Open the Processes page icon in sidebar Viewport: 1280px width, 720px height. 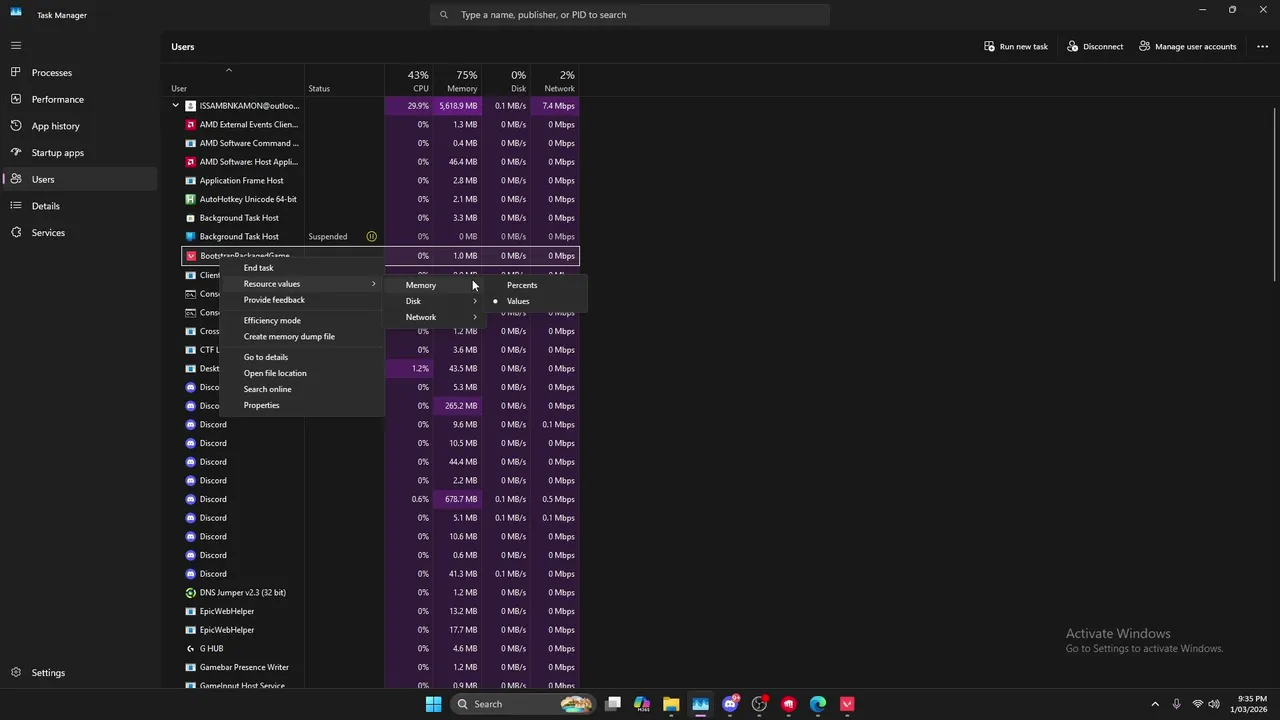tap(16, 72)
